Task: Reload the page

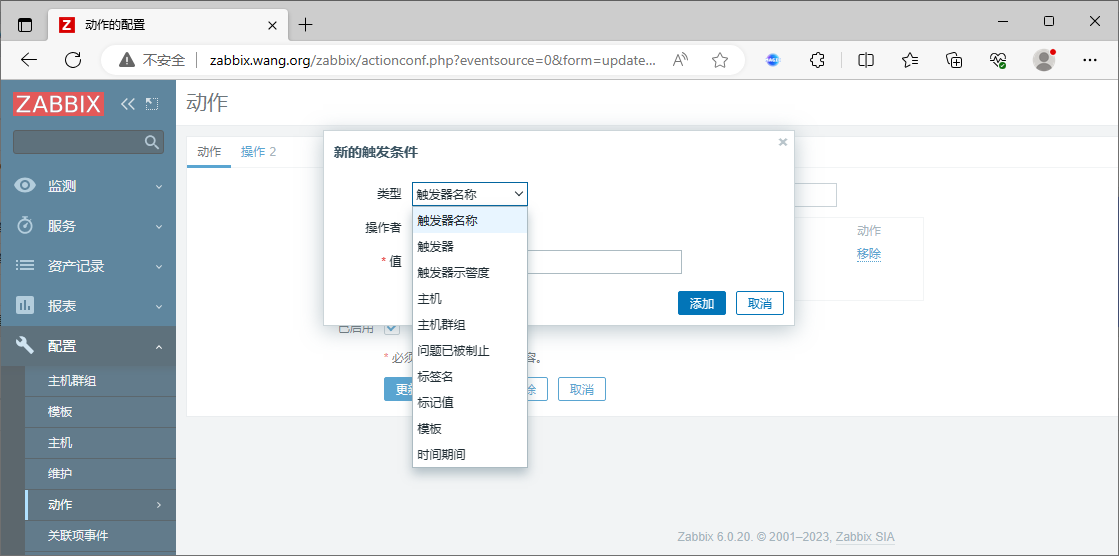Action: pos(73,60)
